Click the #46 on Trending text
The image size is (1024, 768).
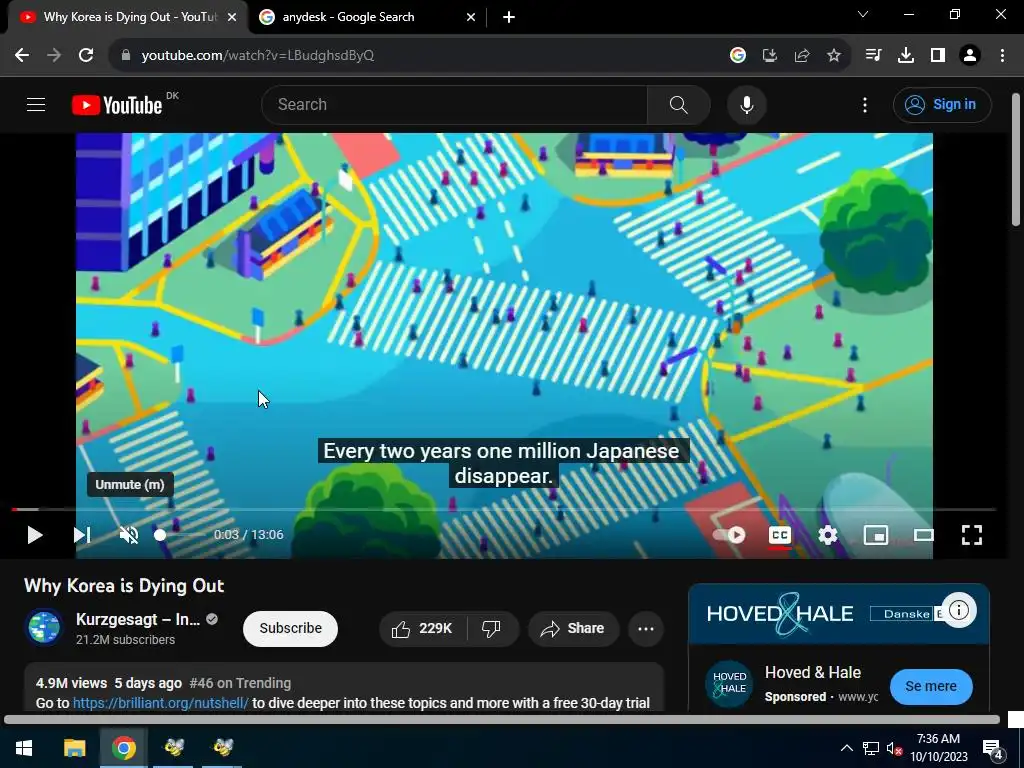click(x=240, y=683)
